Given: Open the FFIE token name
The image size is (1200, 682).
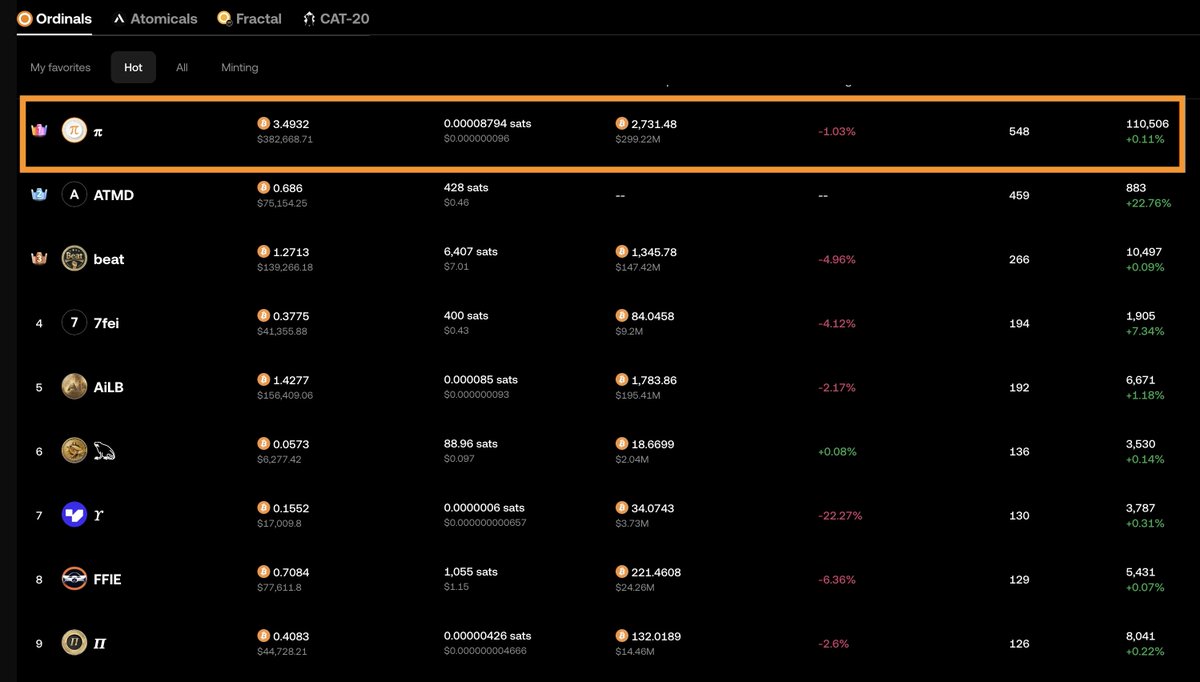Looking at the screenshot, I should point(108,579).
